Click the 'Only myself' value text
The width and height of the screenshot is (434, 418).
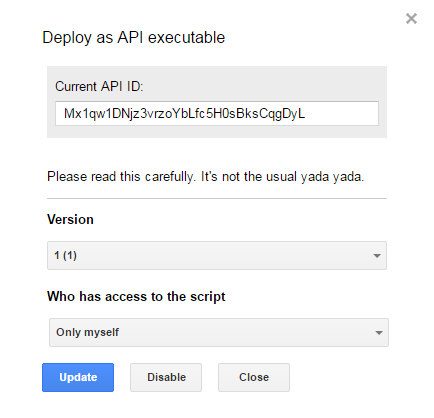click(87, 332)
